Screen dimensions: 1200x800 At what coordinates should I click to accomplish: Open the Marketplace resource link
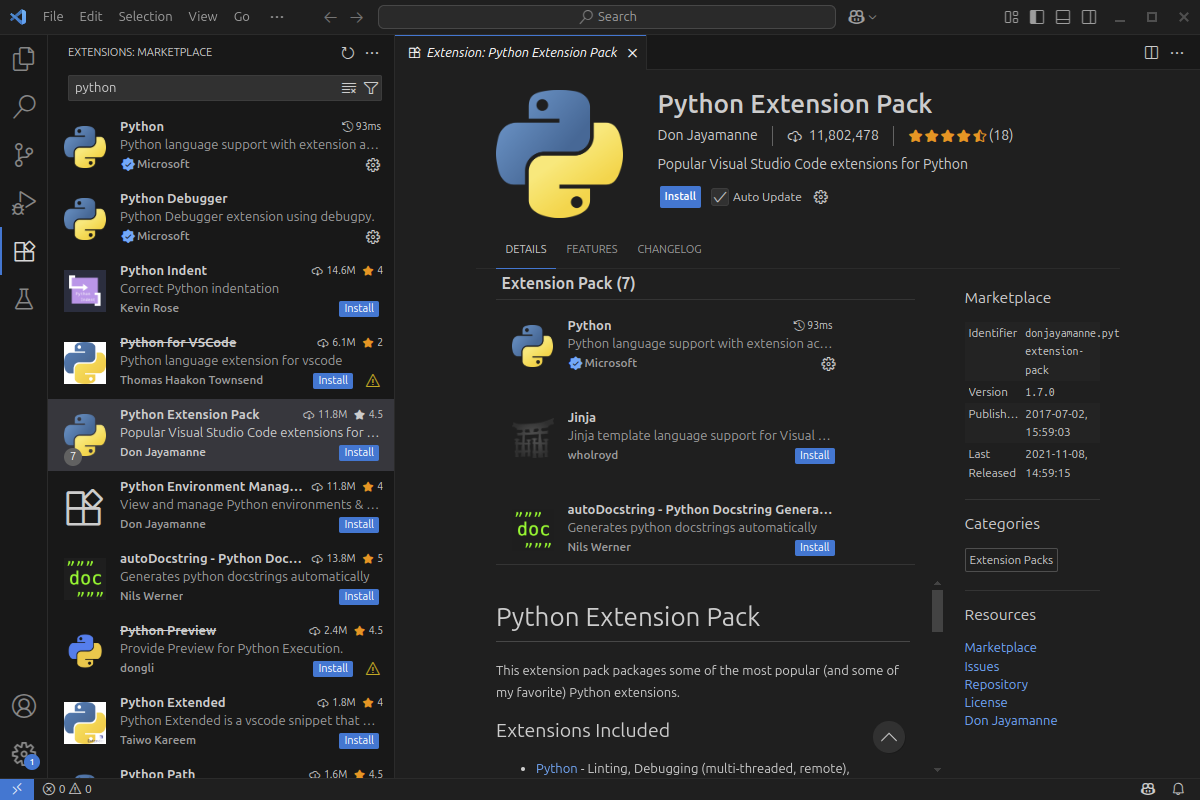point(1000,648)
